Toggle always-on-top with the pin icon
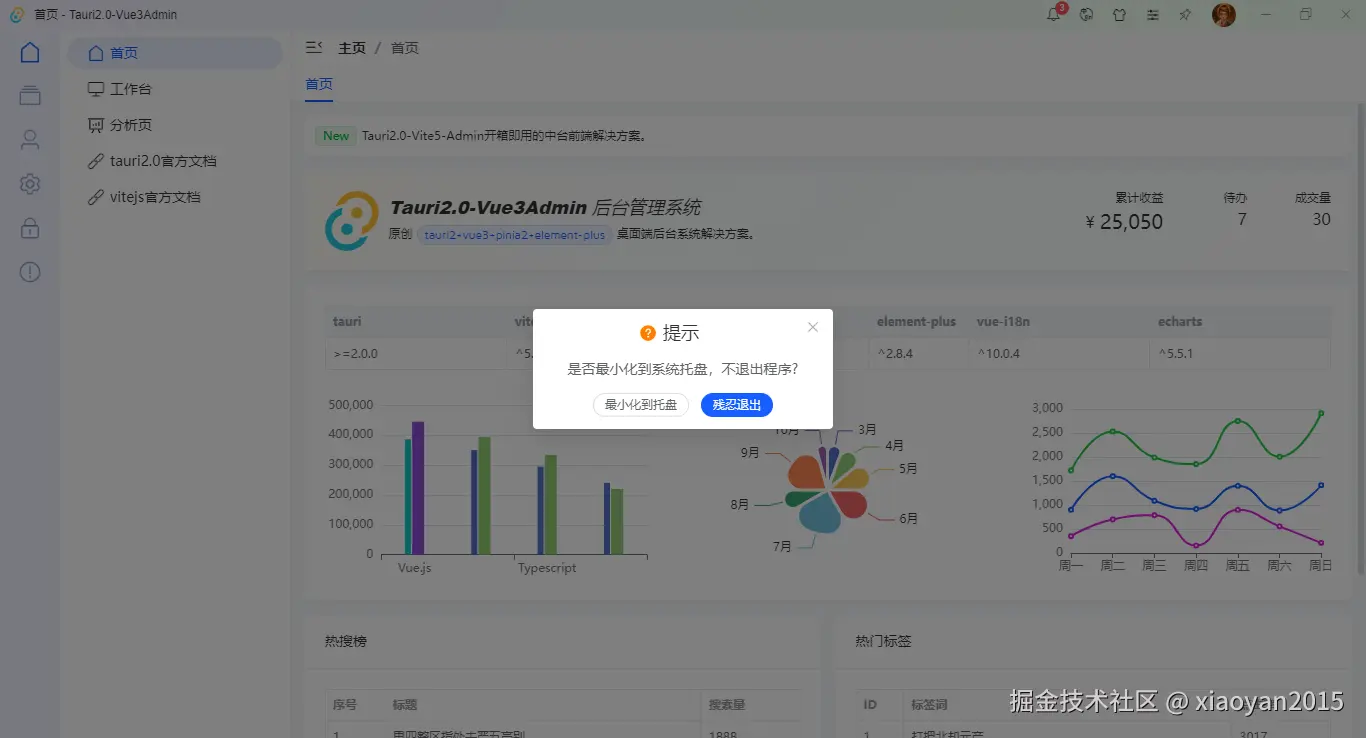Viewport: 1366px width, 738px height. tap(1185, 14)
